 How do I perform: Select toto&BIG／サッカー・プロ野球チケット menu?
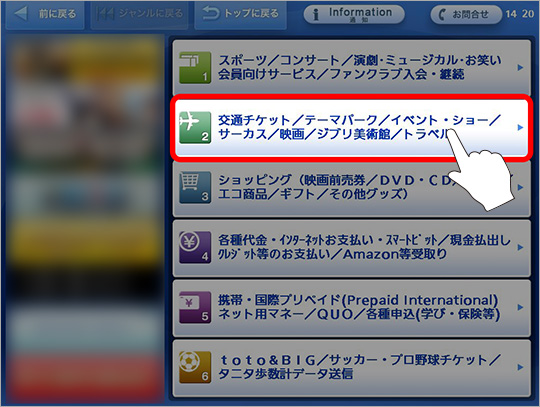point(352,368)
